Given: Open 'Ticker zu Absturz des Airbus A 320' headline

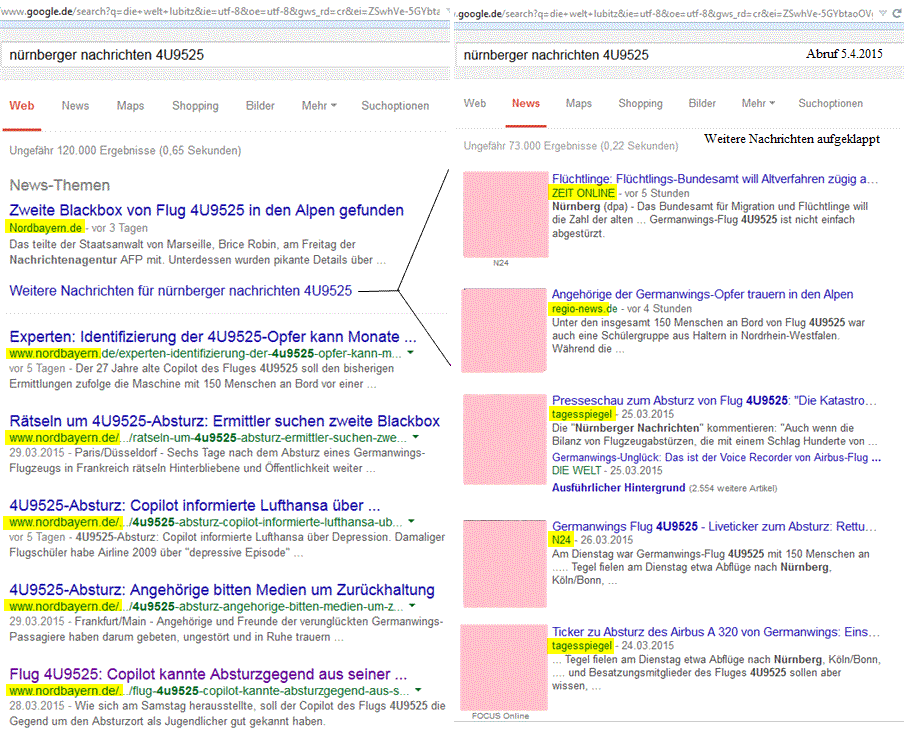Looking at the screenshot, I should pos(716,632).
